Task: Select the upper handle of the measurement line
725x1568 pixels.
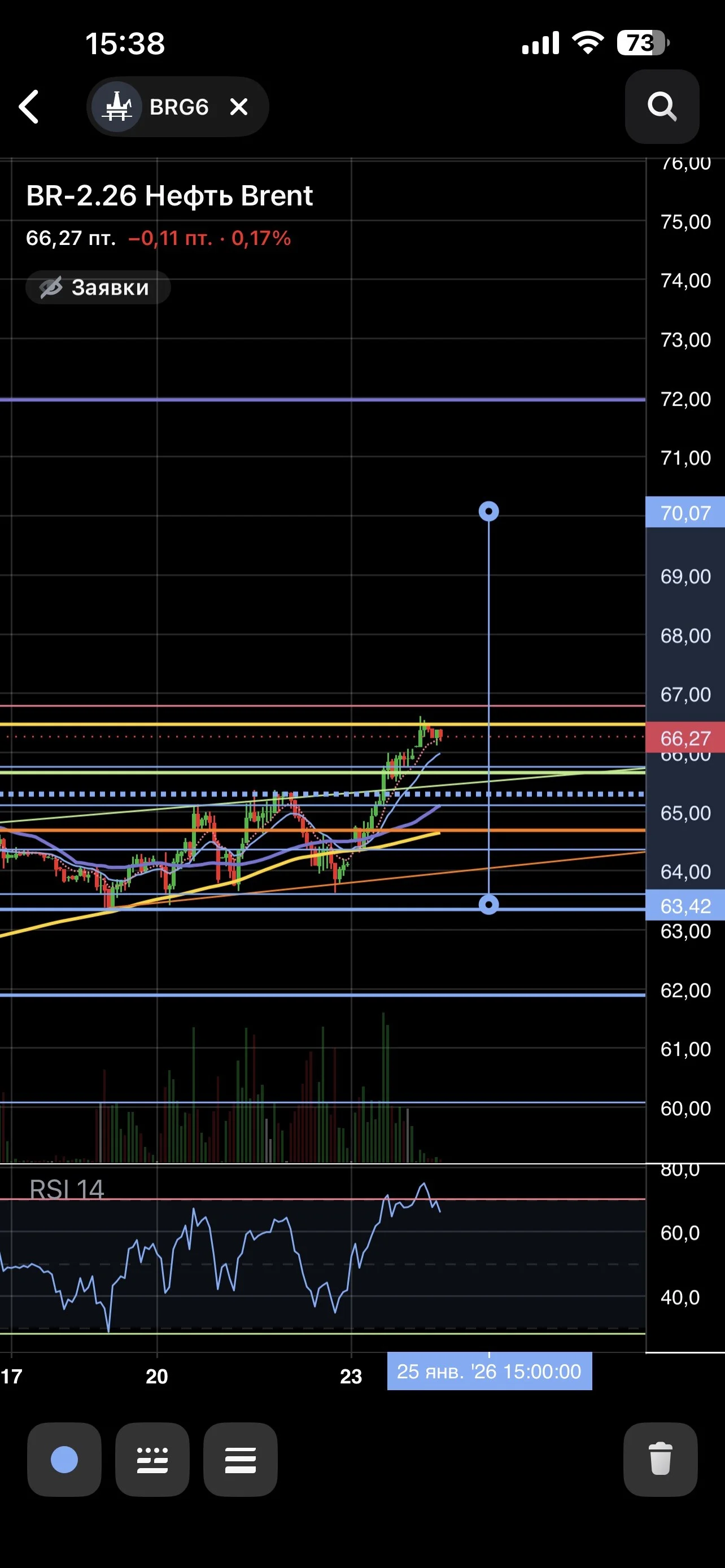Action: click(x=489, y=511)
